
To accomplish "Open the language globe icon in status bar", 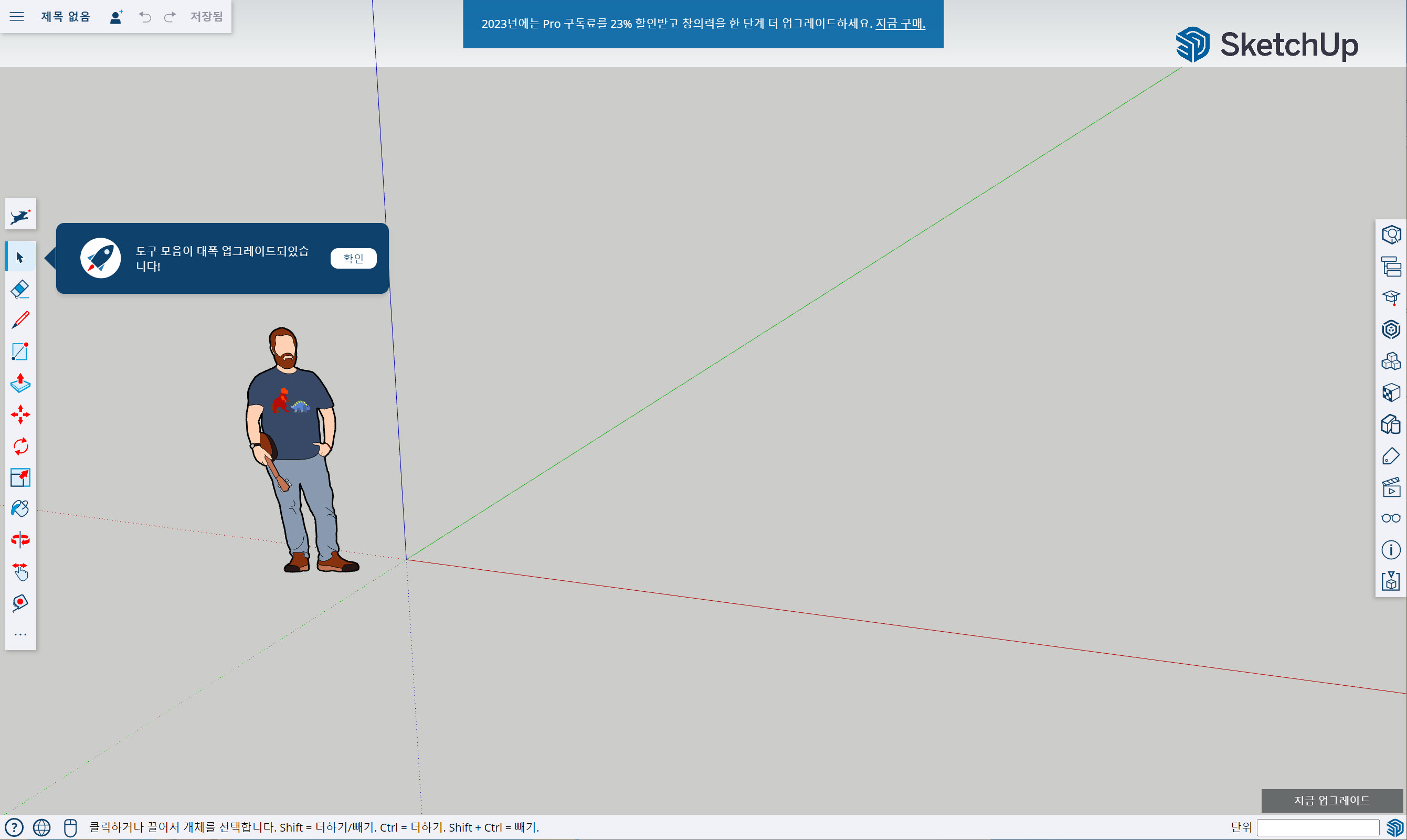I will coord(41,827).
